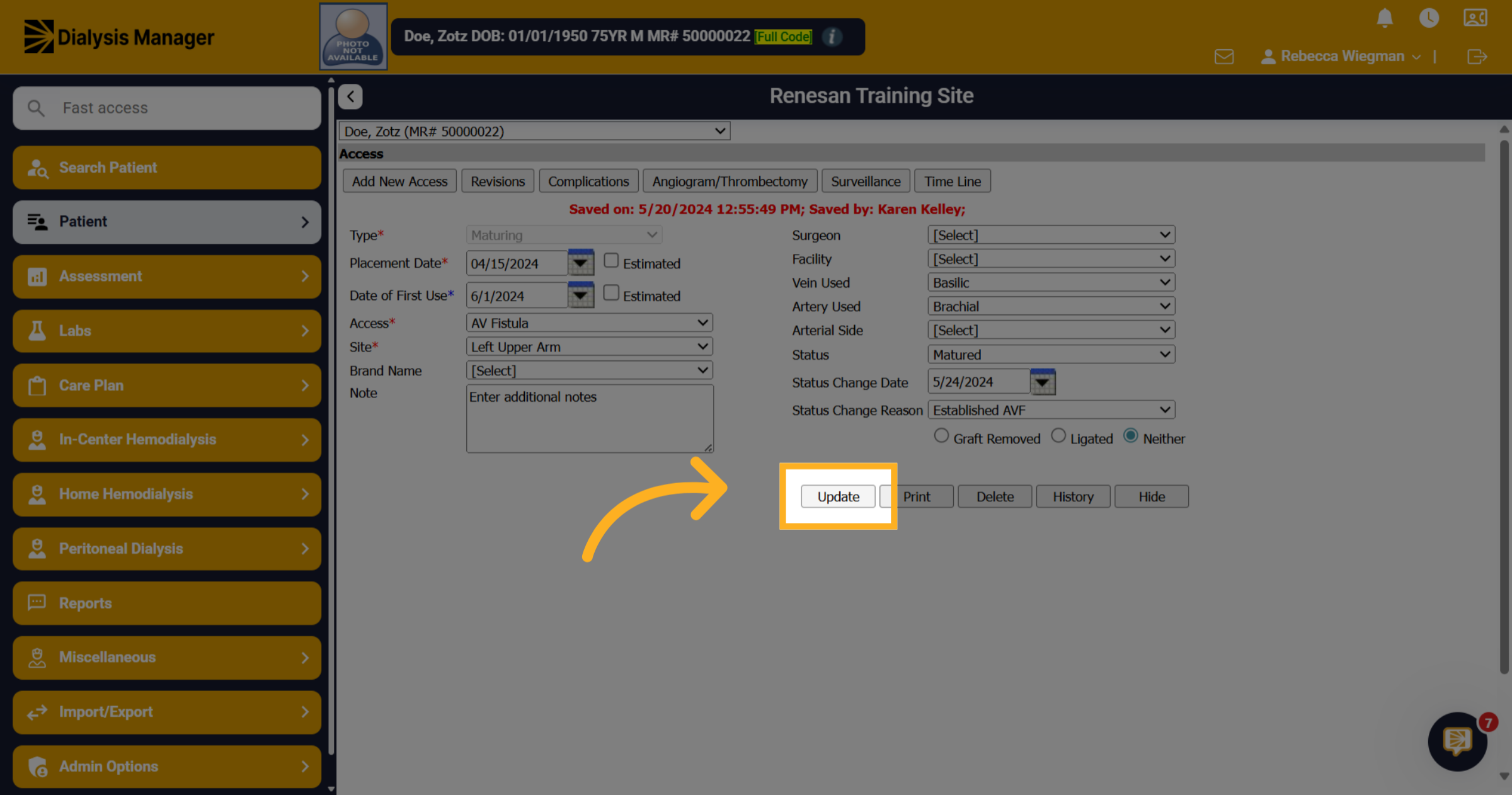Click the logout icon at top right

[1477, 57]
